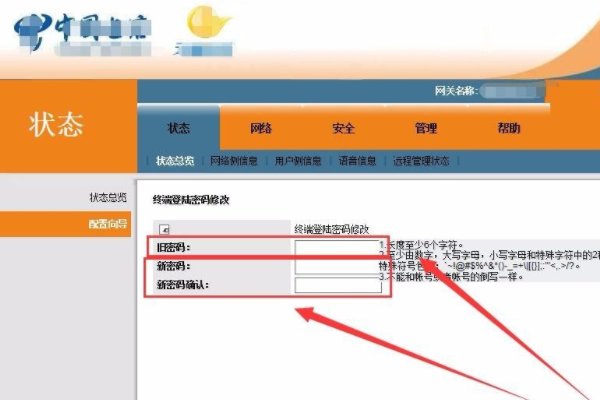Click the 新密码确认 input field
The height and width of the screenshot is (400, 600).
(338, 285)
